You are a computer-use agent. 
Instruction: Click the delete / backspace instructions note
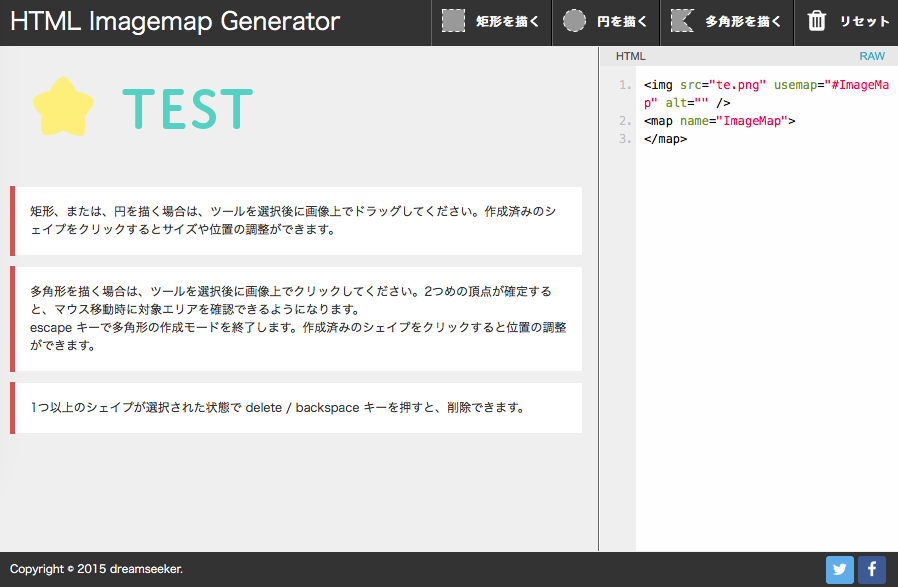[x=296, y=408]
